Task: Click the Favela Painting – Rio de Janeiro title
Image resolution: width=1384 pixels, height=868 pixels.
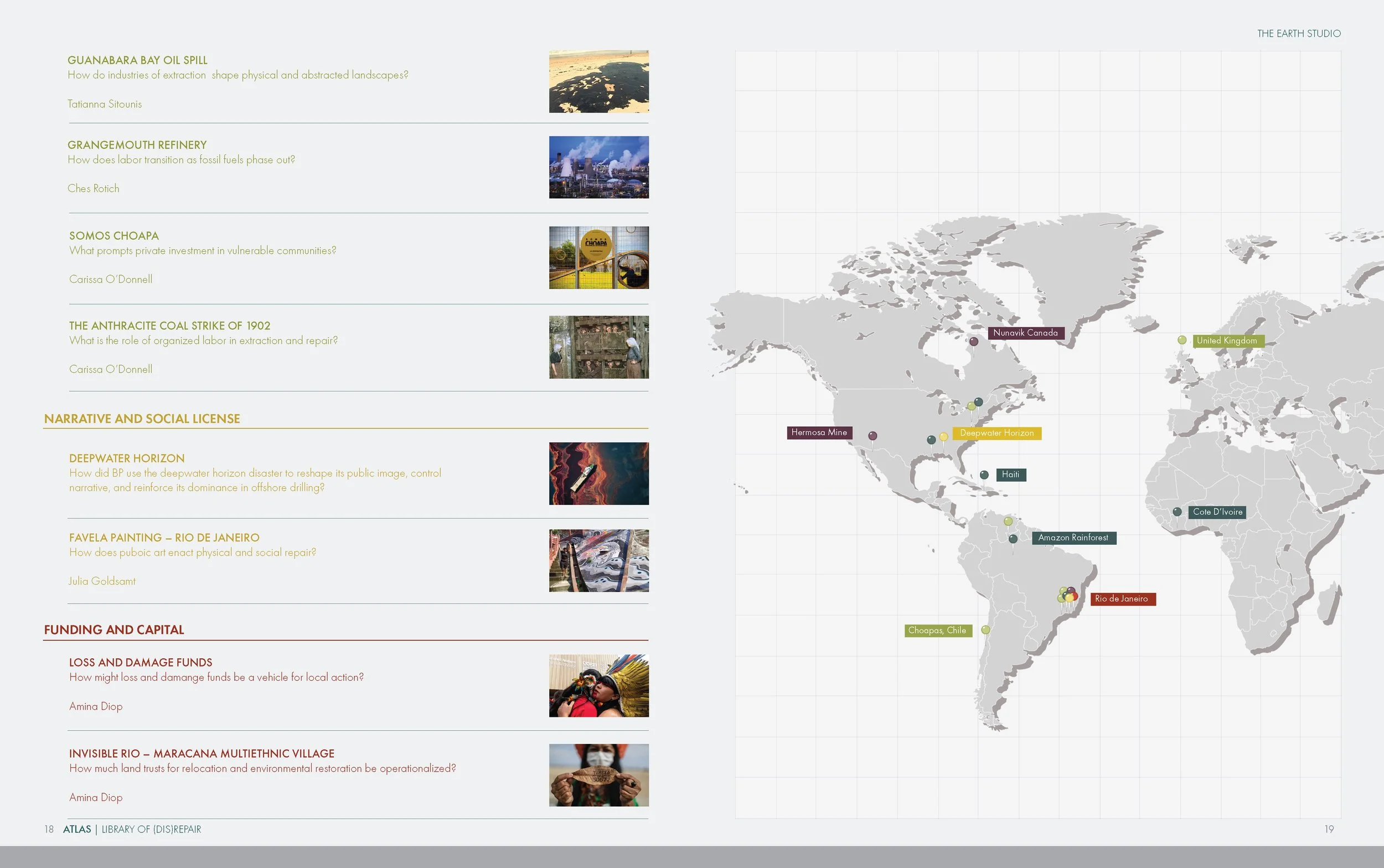Action: 164,538
